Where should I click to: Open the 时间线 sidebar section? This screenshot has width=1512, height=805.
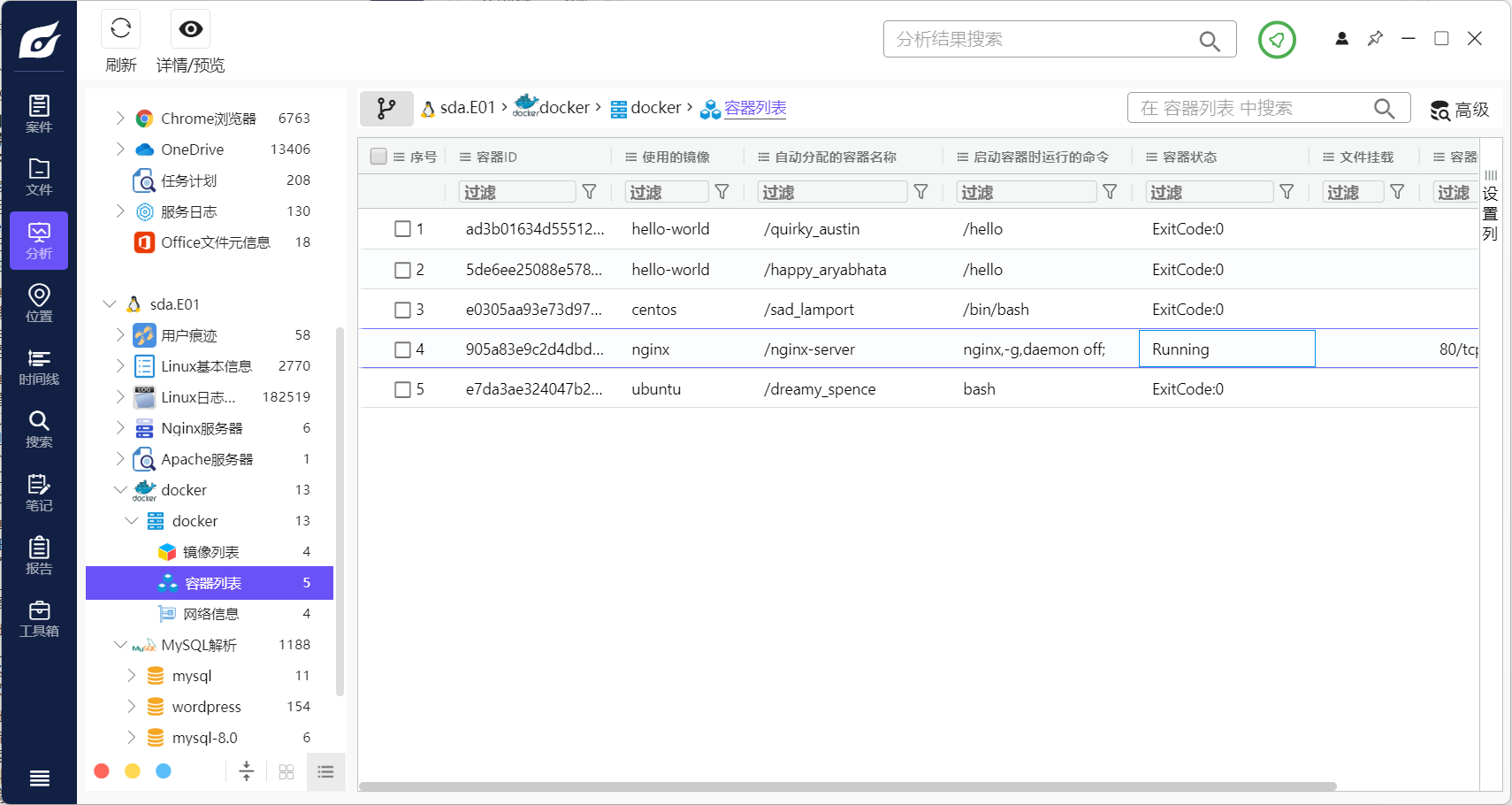39,366
